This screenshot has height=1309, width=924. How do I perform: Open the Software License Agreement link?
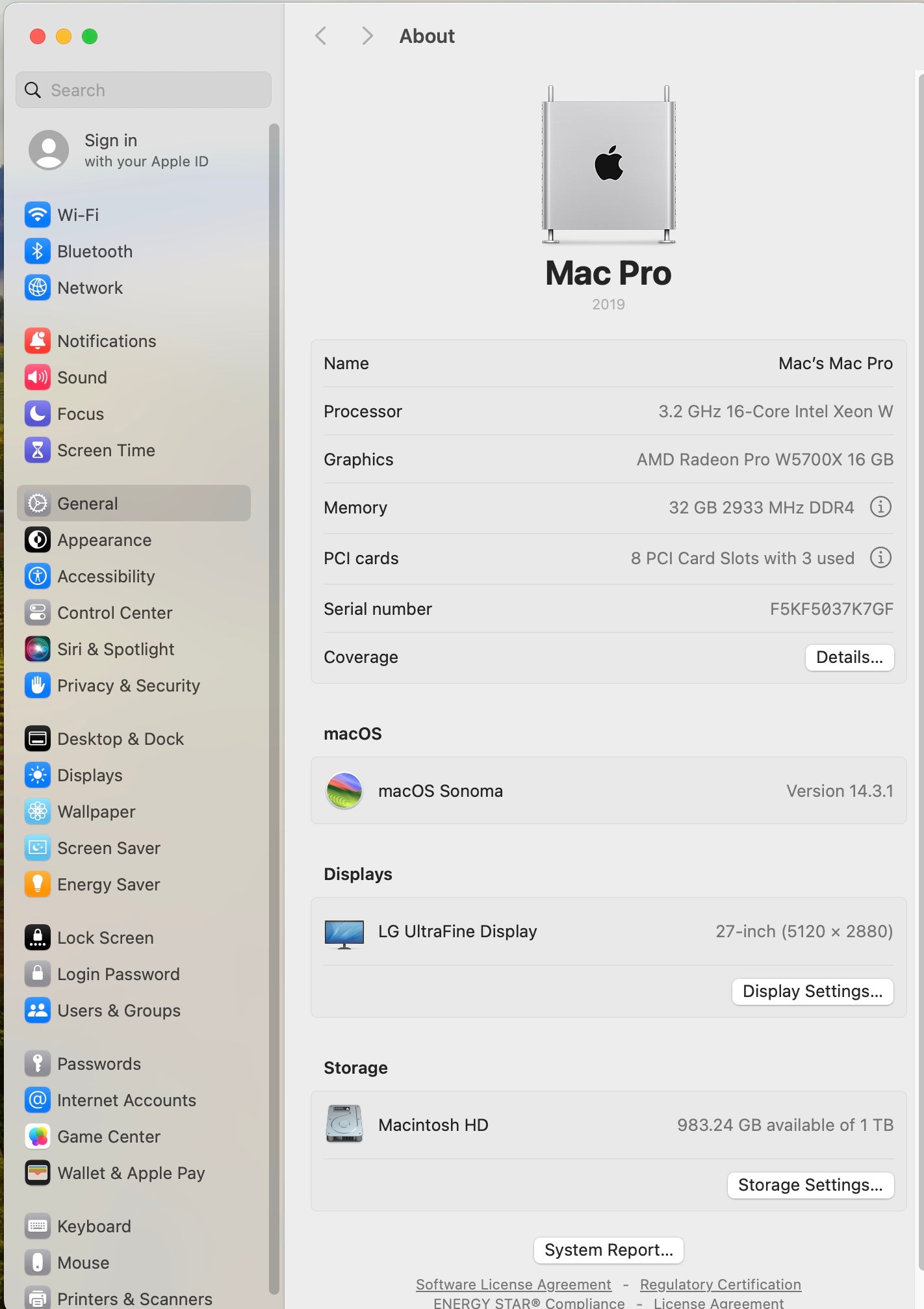pos(513,1284)
